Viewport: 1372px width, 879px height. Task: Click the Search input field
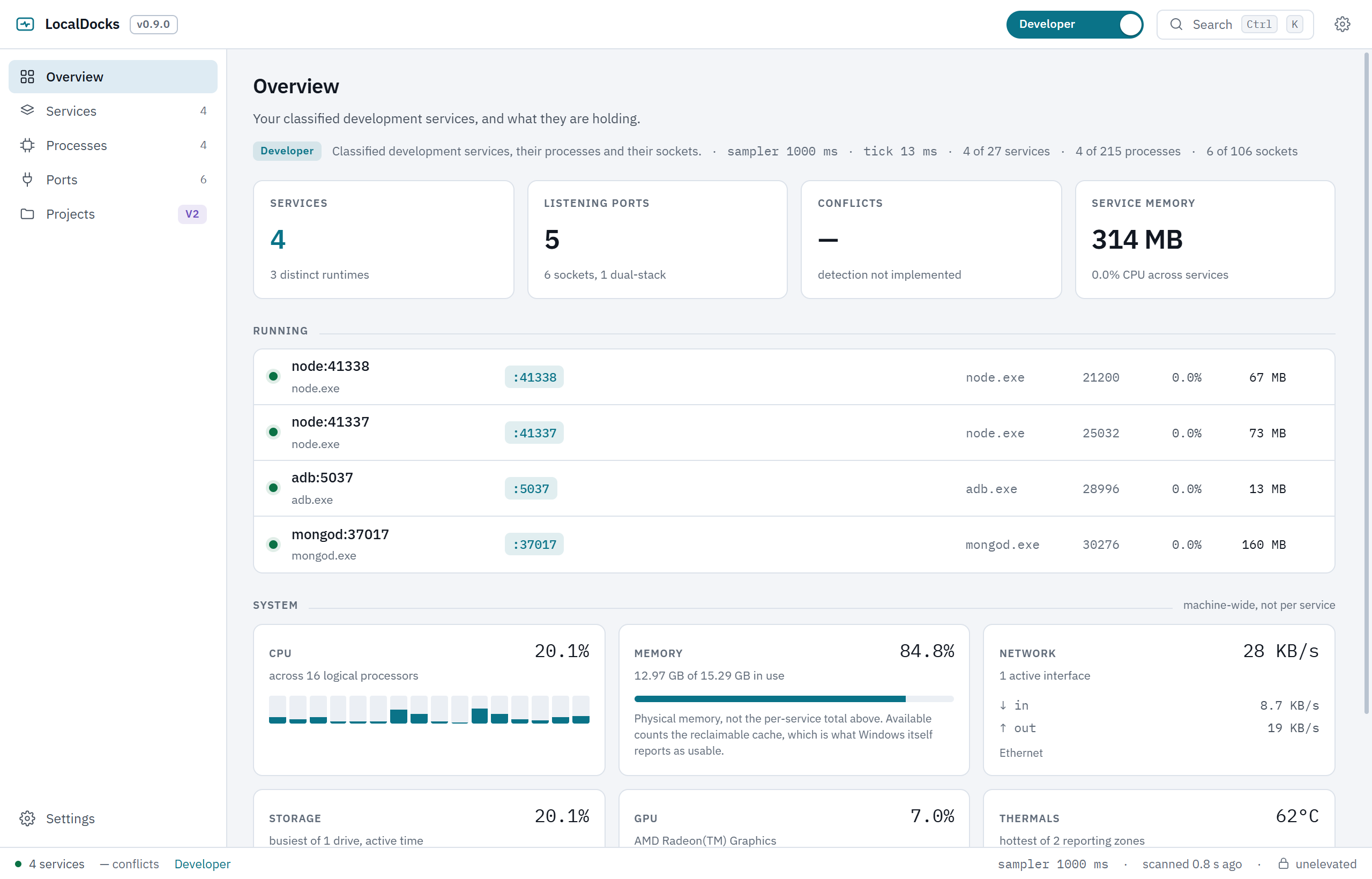pyautogui.click(x=1234, y=24)
